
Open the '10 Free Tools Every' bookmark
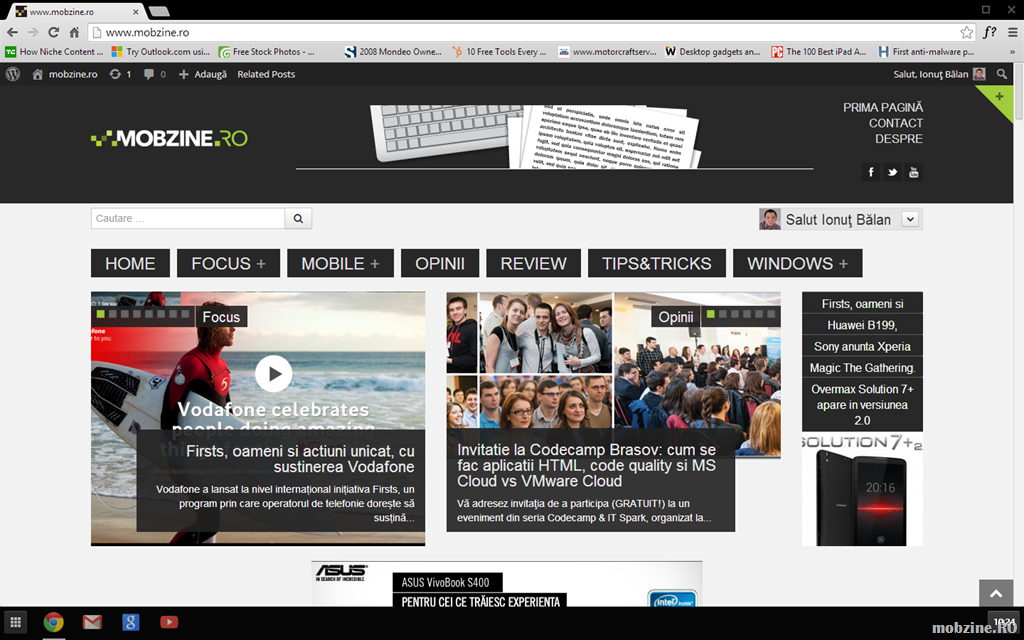(499, 52)
